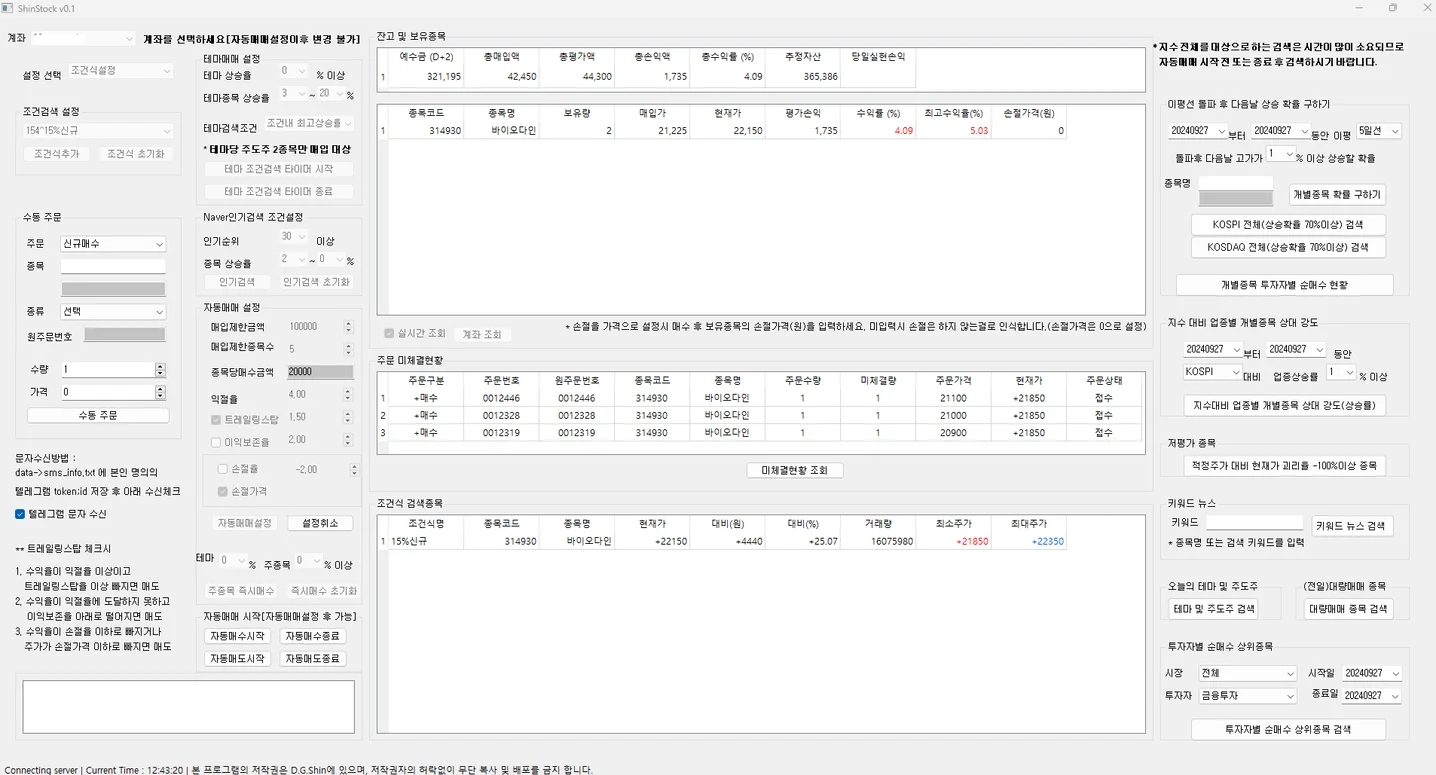Click the 수동 주문 button
The width and height of the screenshot is (1436, 775).
click(x=98, y=415)
